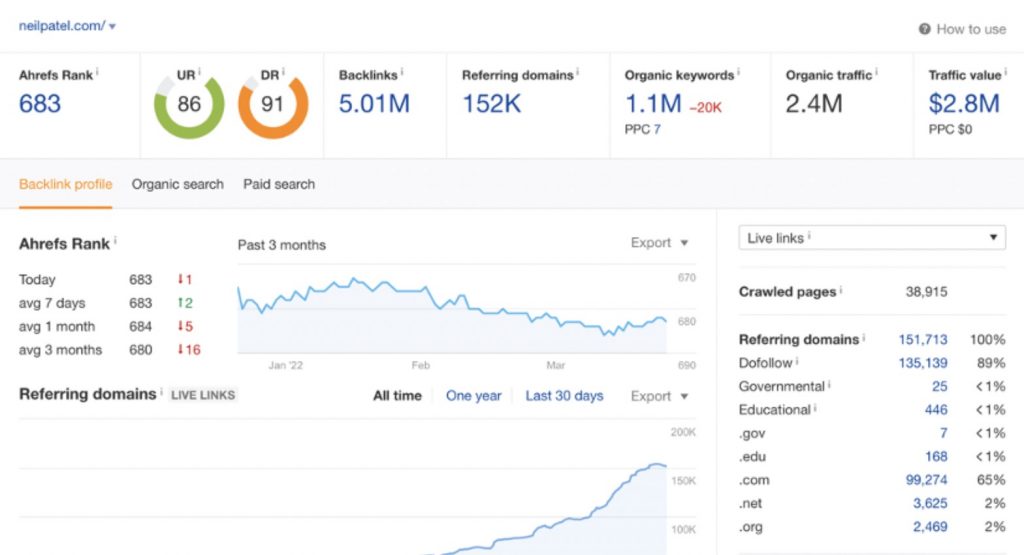
Task: Open Export dropdown for Ahrefs Rank chart
Action: tap(659, 242)
